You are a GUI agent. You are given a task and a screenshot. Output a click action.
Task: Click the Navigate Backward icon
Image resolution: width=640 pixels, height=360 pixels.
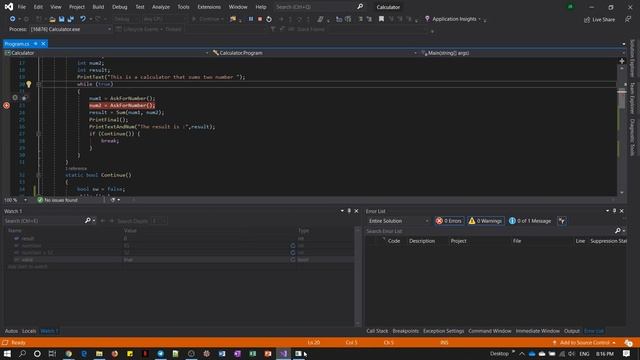(12, 19)
